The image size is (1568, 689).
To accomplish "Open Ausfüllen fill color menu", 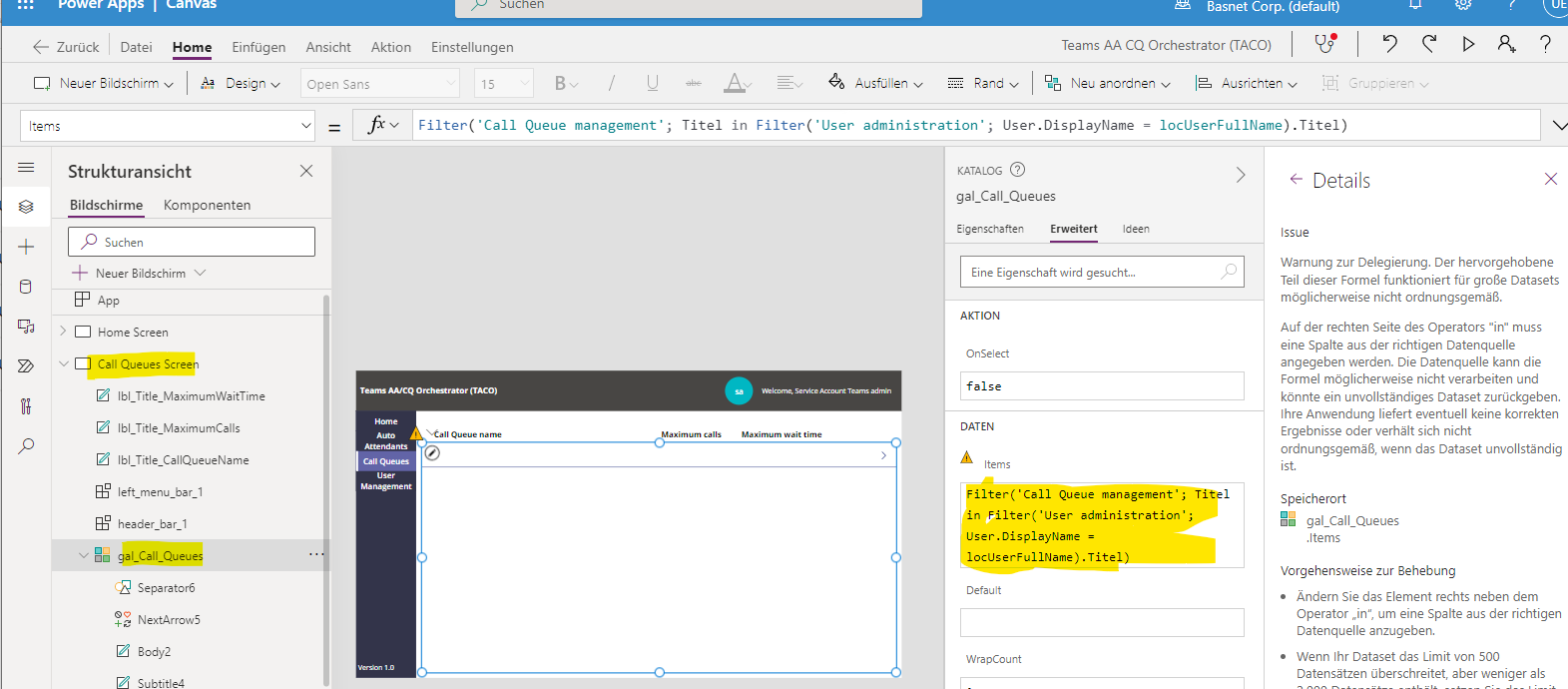I will [875, 83].
